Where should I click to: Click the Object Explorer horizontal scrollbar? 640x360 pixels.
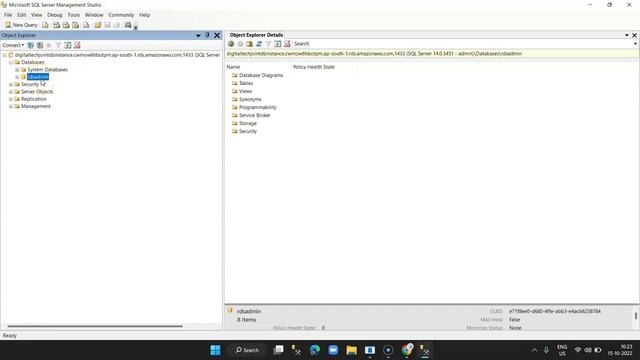click(x=95, y=326)
